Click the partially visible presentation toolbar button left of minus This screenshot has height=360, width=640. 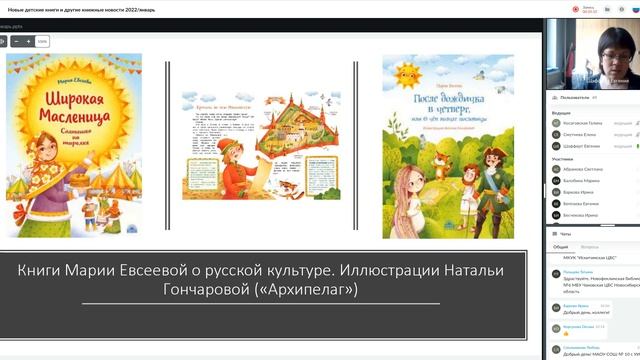click(3, 41)
